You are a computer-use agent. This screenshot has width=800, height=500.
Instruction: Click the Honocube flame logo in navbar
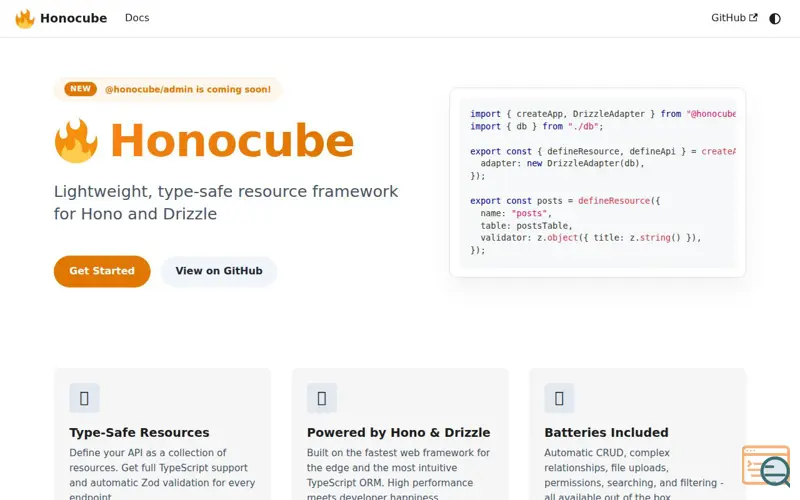(24, 18)
